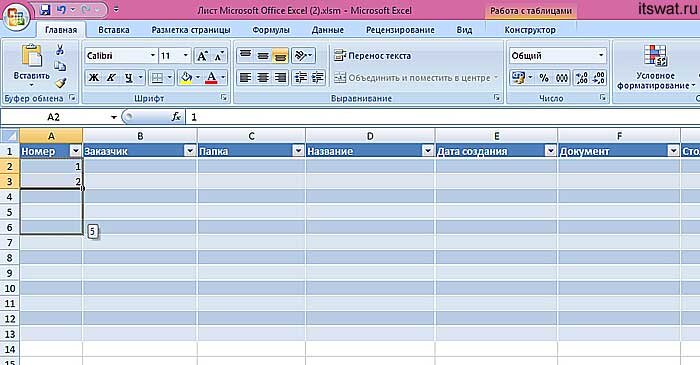Screen dimensions: 700x365
Task: Align cell text right
Action: pos(280,78)
